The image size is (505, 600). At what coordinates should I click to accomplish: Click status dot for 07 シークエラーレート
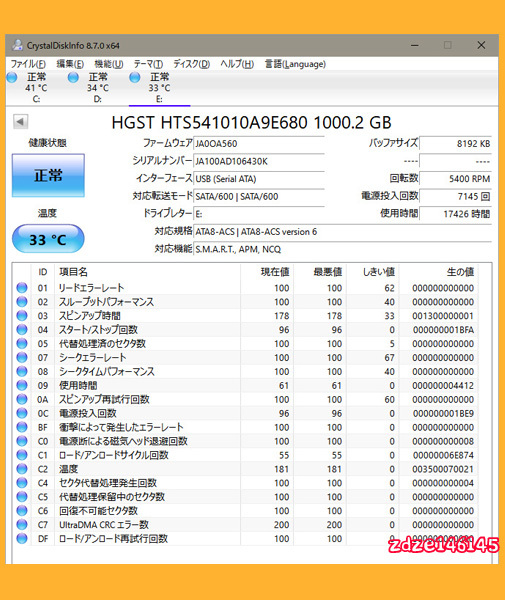click(x=22, y=357)
